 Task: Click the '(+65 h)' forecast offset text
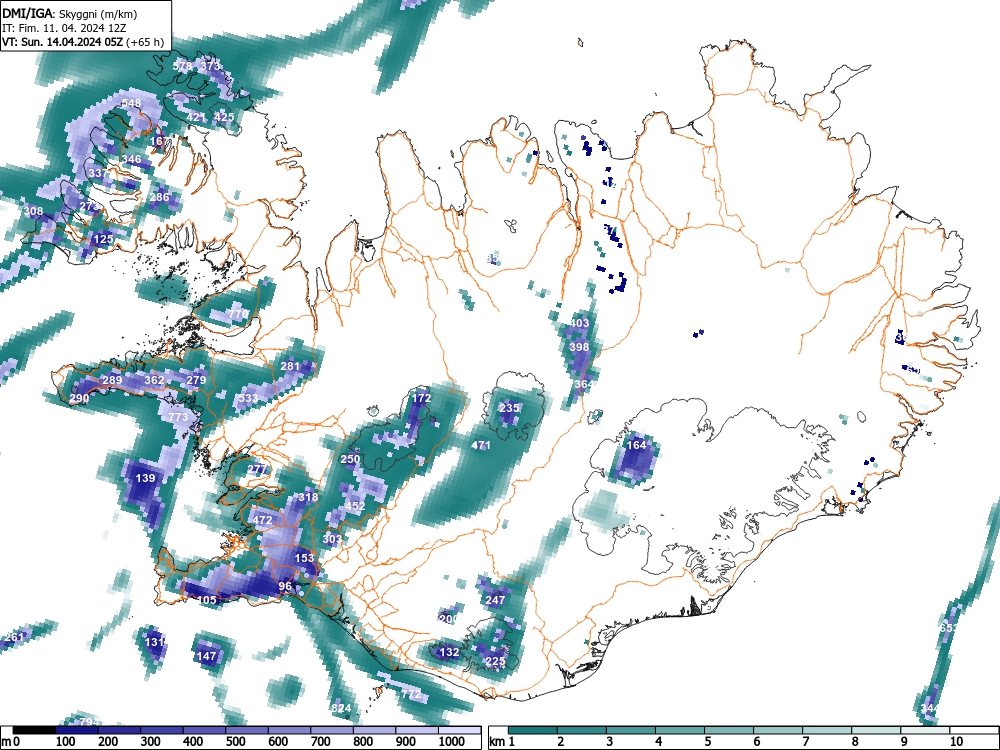[145, 42]
